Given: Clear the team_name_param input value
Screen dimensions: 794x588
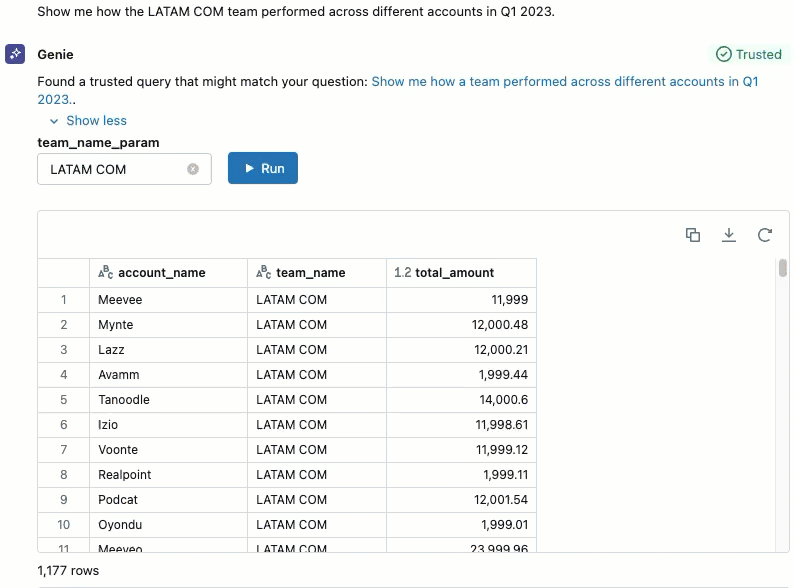Looking at the screenshot, I should pos(193,169).
